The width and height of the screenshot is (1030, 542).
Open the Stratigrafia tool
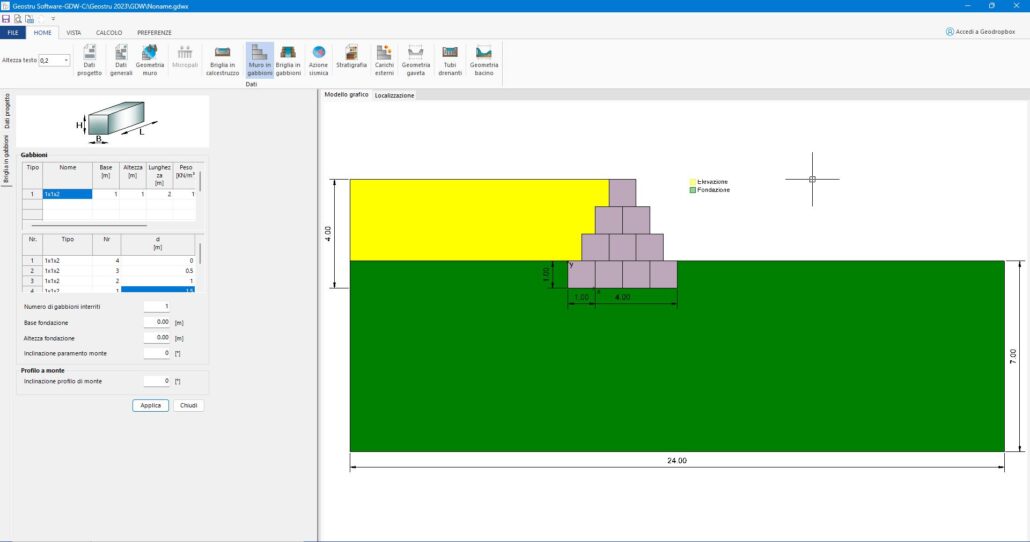click(x=351, y=59)
